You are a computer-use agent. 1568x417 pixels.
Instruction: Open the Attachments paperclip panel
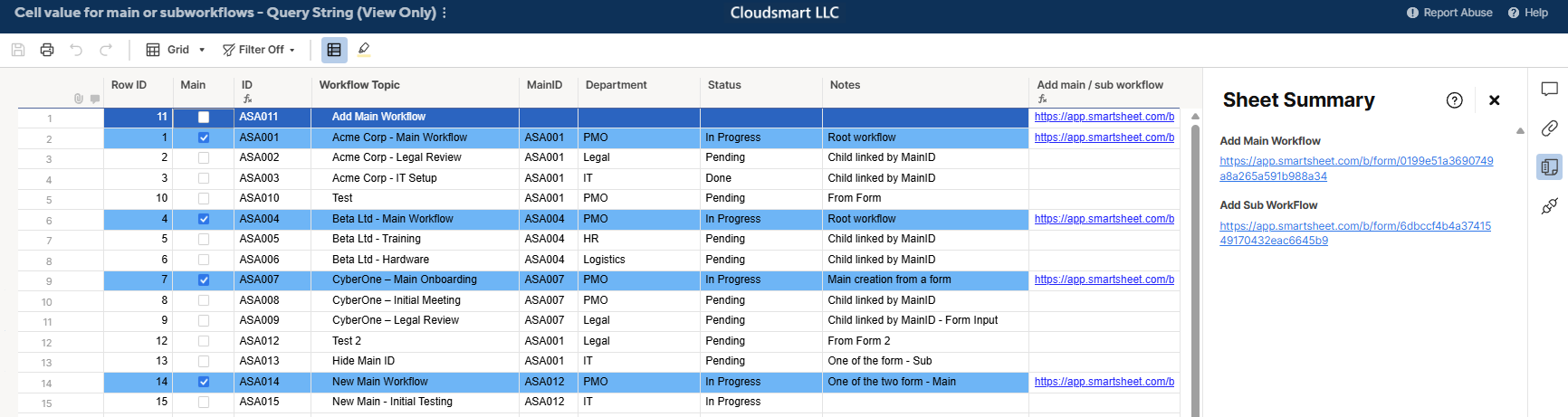coord(1549,128)
